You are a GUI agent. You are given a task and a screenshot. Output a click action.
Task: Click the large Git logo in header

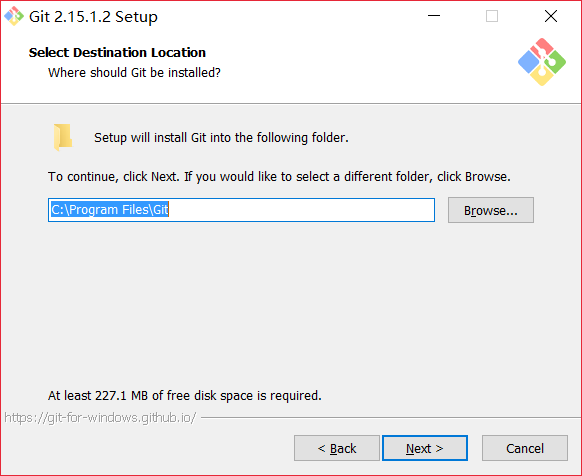click(x=542, y=62)
